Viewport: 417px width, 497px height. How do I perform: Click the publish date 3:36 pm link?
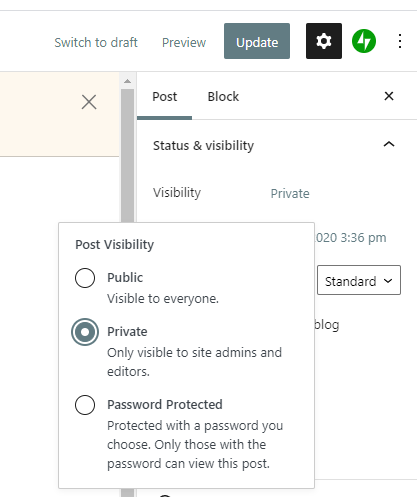(351, 238)
